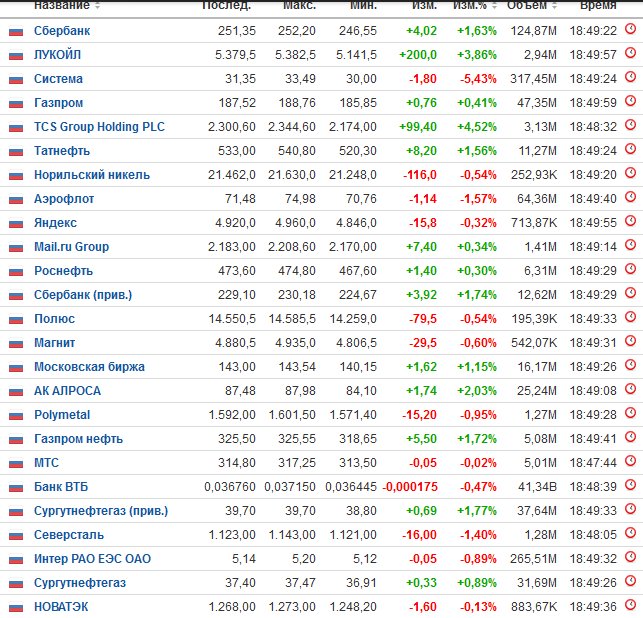Click the Russian flag icon beside ЛУКОЙЛ
The height and width of the screenshot is (618, 643).
coord(16,55)
